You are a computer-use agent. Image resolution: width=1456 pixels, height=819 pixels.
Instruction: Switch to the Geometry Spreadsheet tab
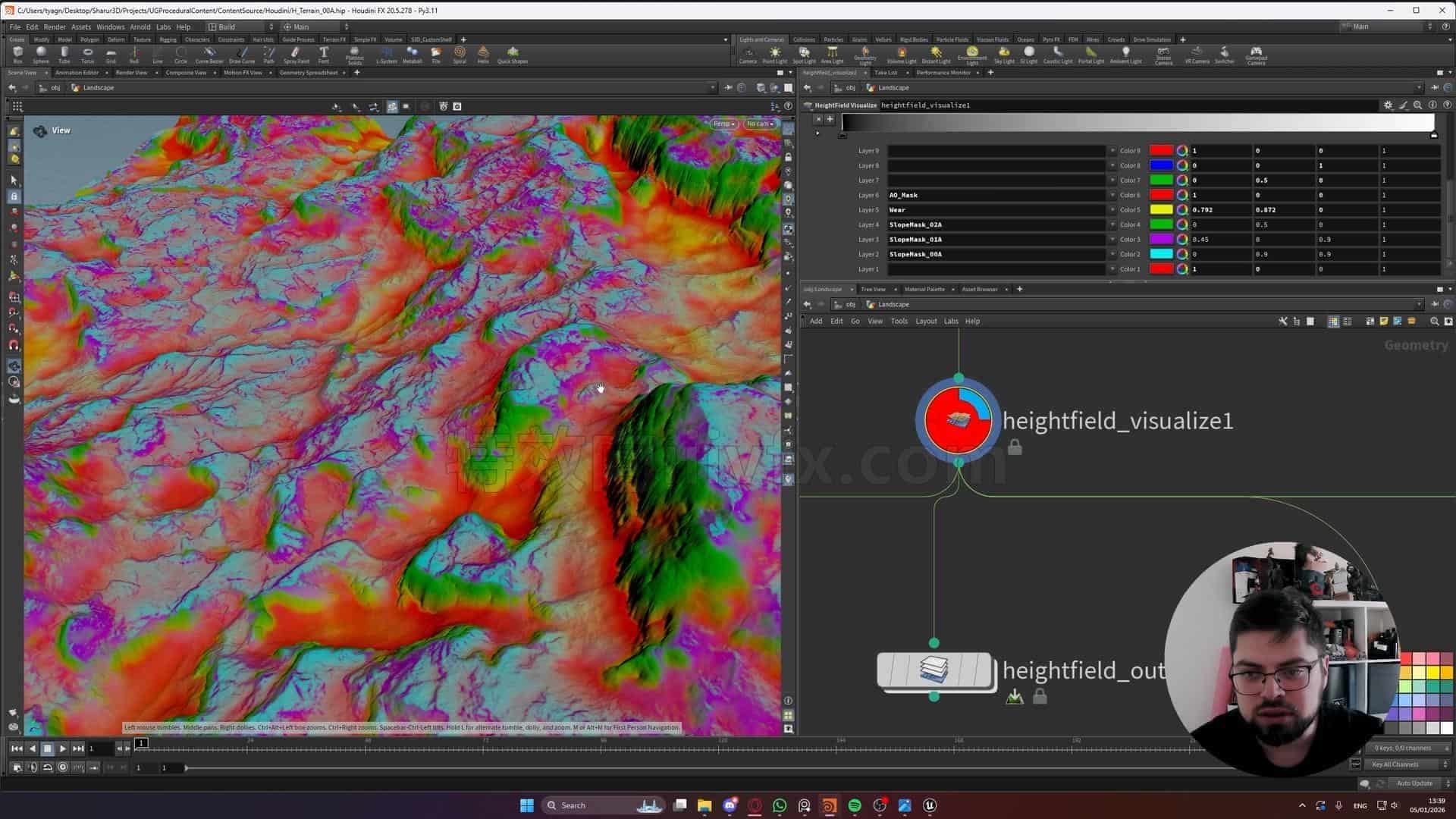pyautogui.click(x=309, y=73)
